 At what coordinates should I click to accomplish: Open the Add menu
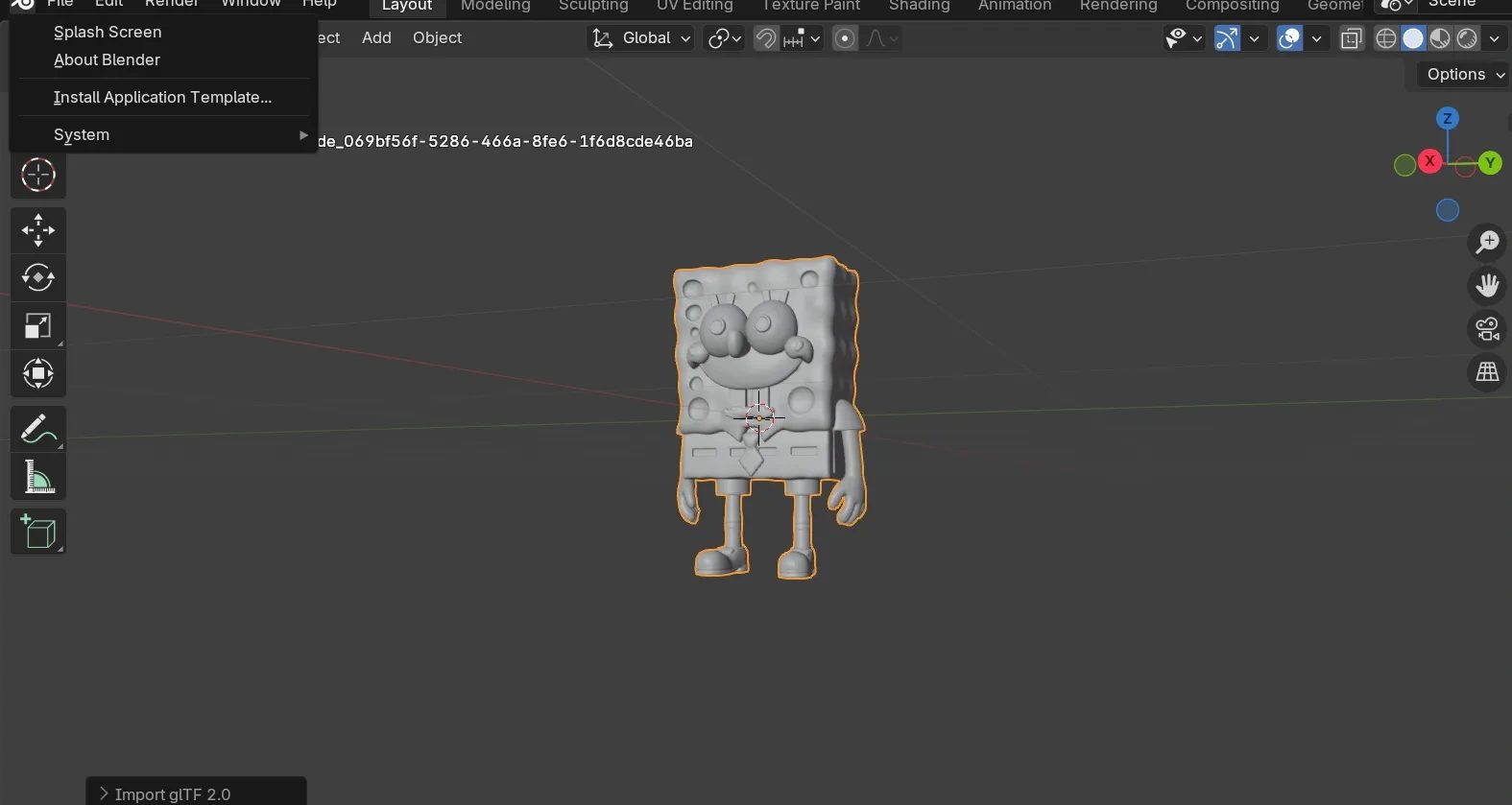click(376, 38)
